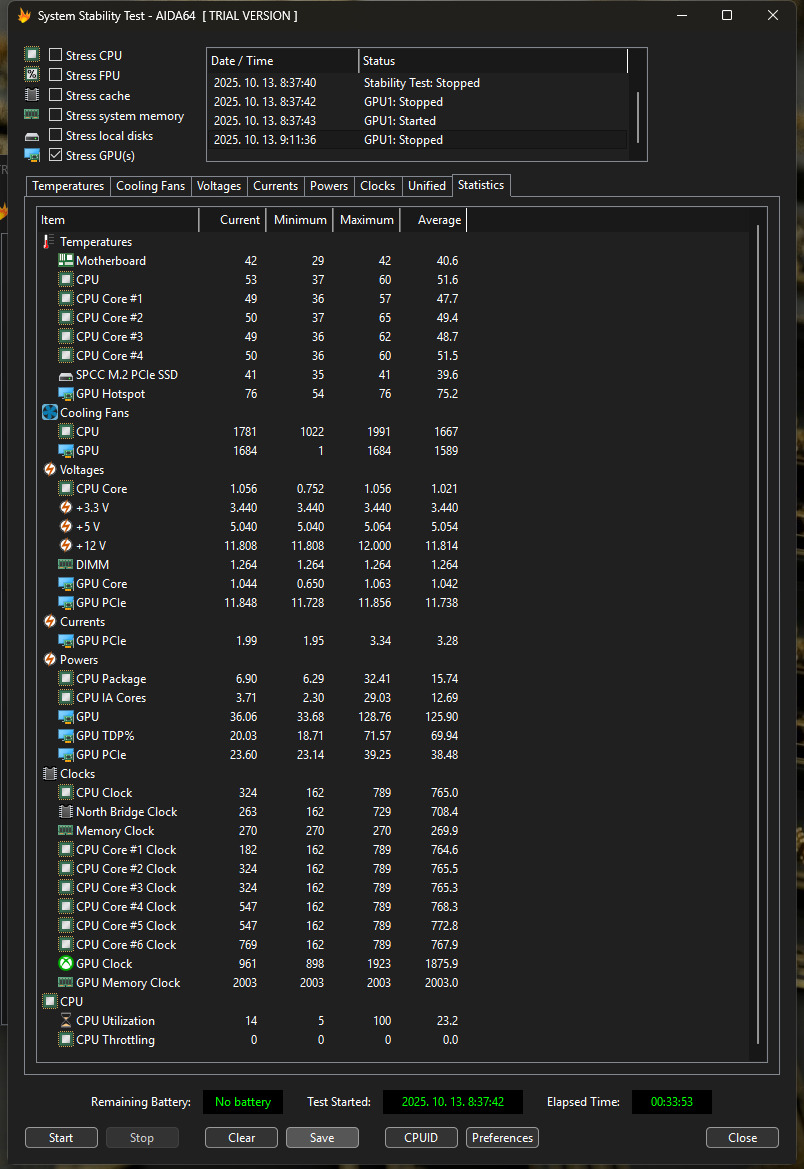Open the Cooling Fans tab
This screenshot has height=1169, width=804.
pos(151,186)
